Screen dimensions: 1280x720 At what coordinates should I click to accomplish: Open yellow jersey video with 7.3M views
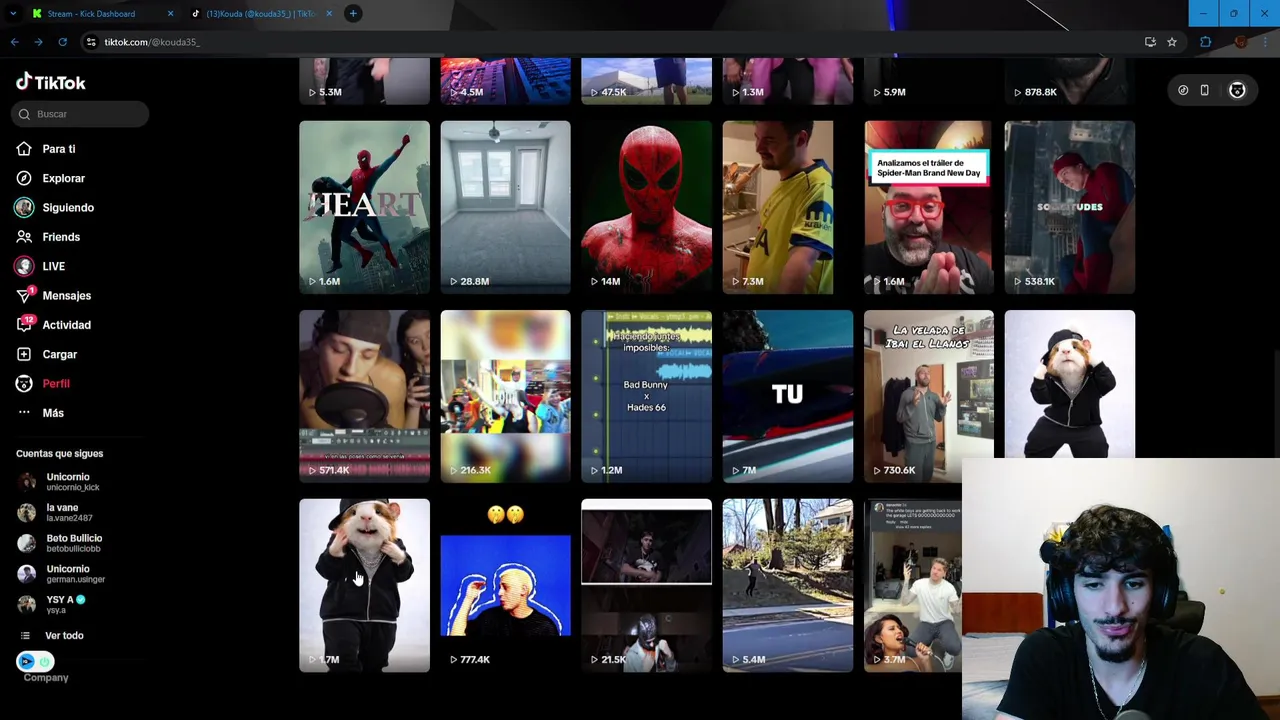[787, 207]
